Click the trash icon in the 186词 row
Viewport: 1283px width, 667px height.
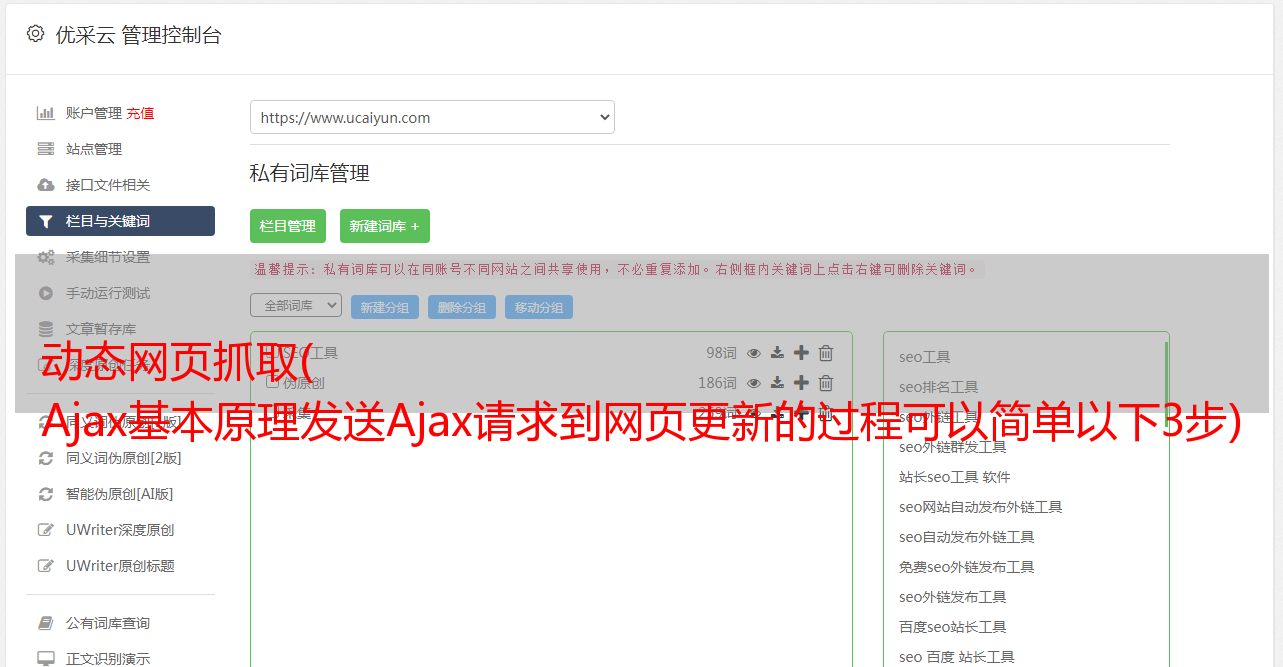(x=826, y=383)
